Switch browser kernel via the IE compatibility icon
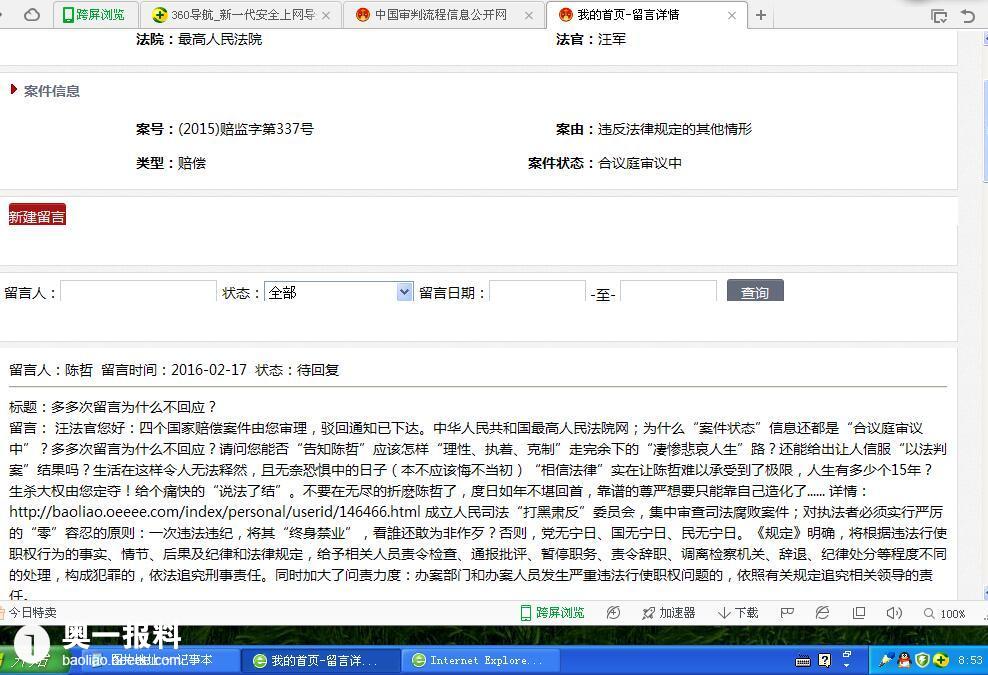Image resolution: width=988 pixels, height=675 pixels. tap(821, 613)
